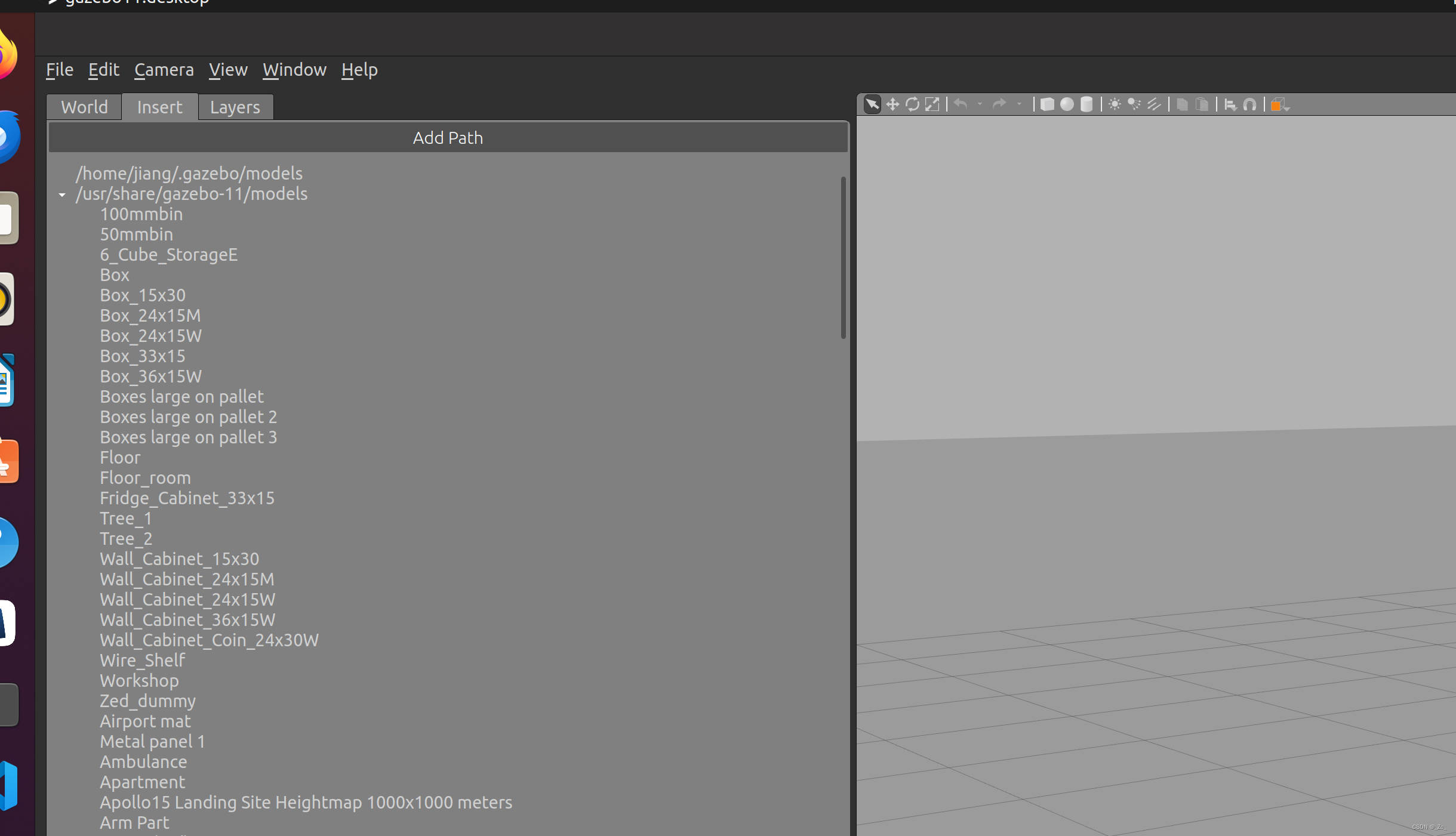Image resolution: width=1456 pixels, height=836 pixels.
Task: Click the selection/cursor tool icon
Action: point(870,104)
